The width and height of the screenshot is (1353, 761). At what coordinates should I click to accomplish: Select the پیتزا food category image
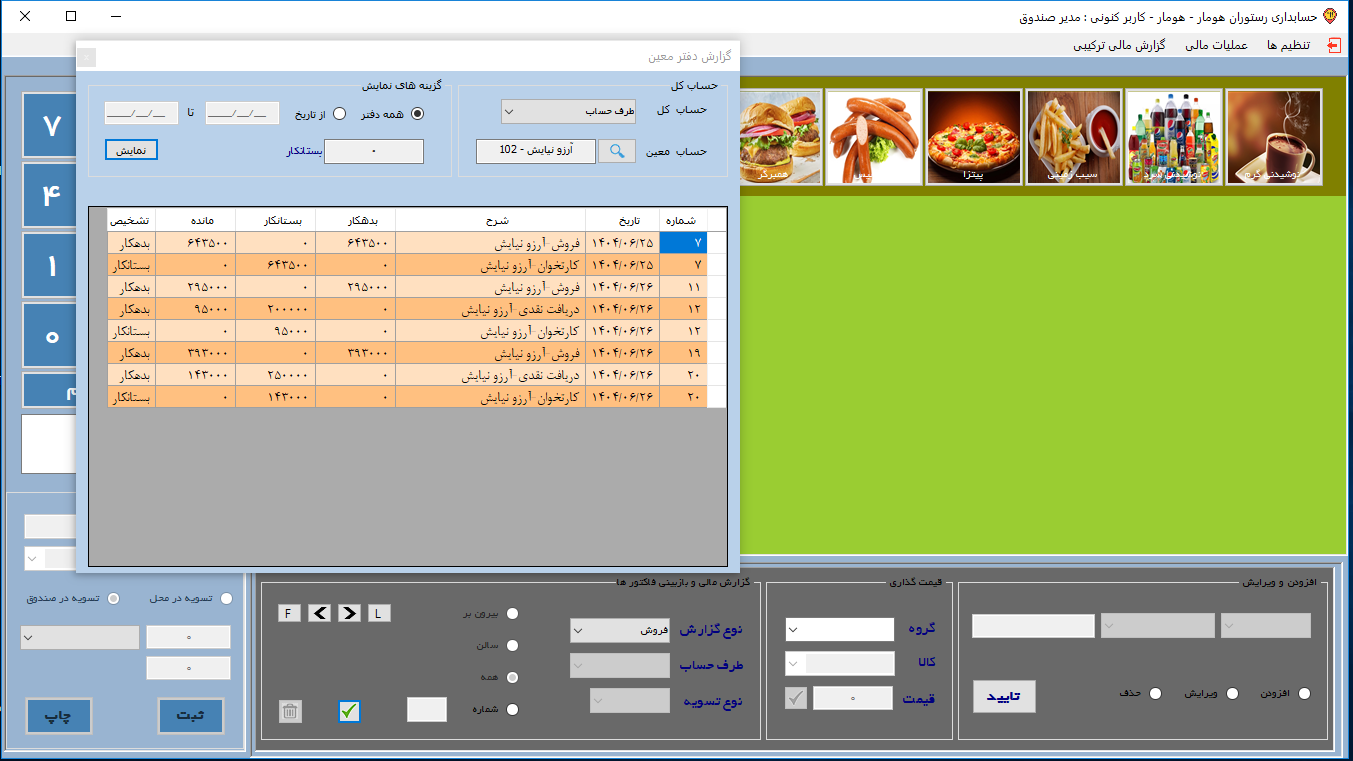pyautogui.click(x=973, y=137)
